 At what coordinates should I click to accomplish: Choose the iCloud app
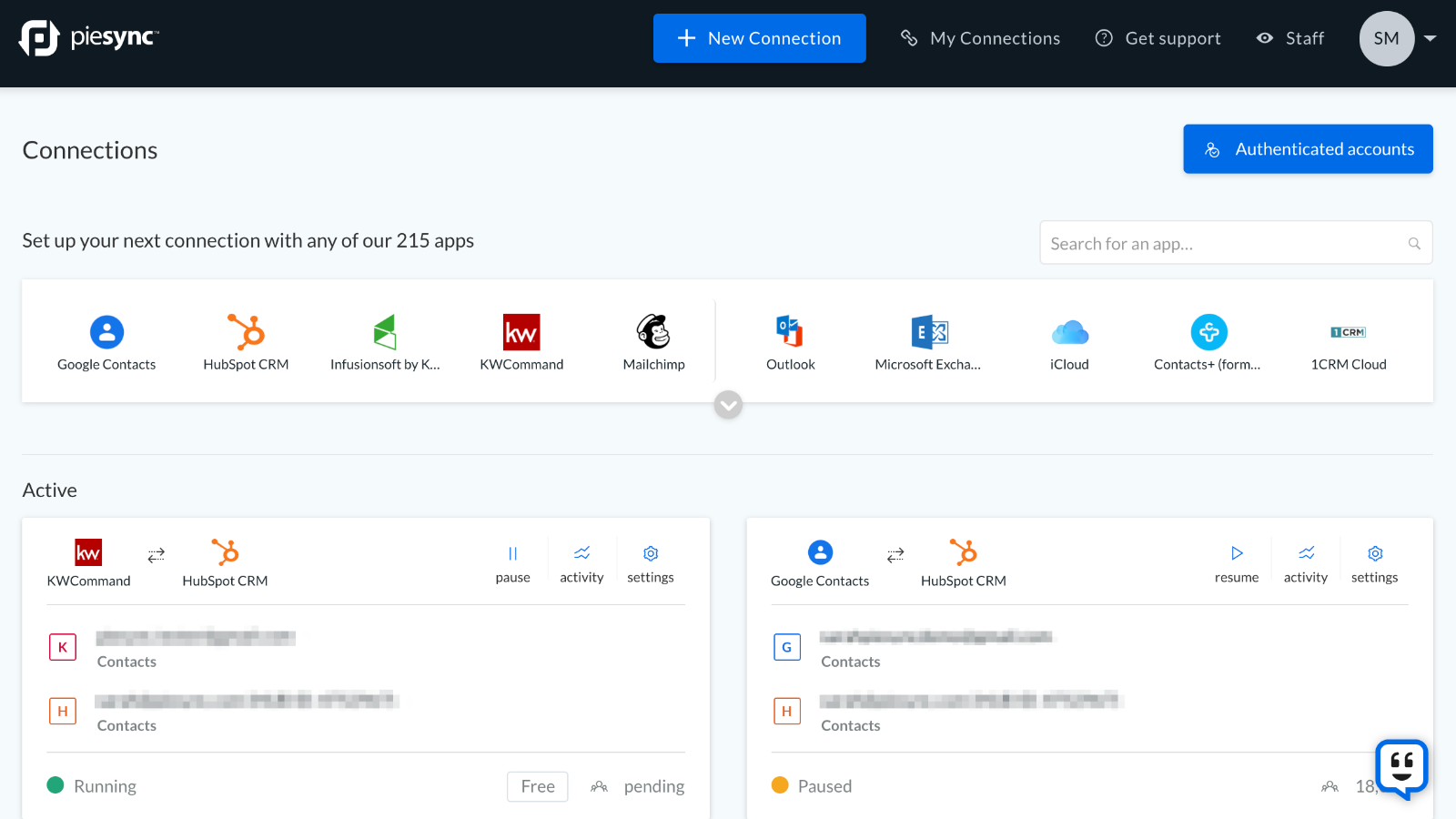(1069, 343)
